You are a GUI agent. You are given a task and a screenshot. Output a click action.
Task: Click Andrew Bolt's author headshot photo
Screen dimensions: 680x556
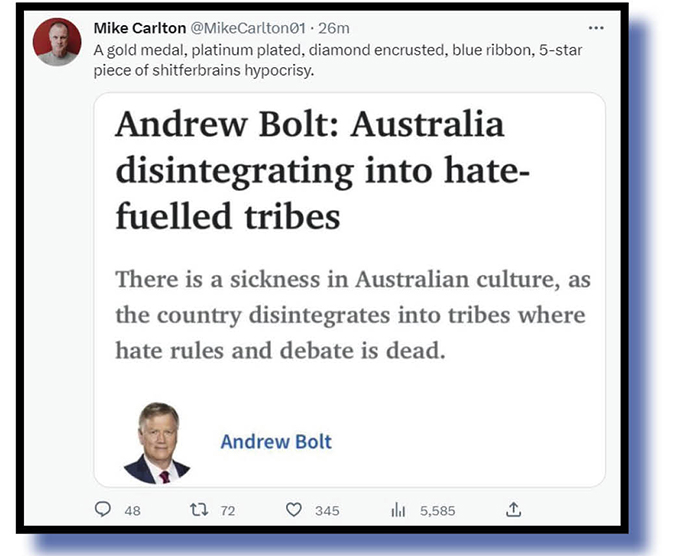[x=157, y=443]
